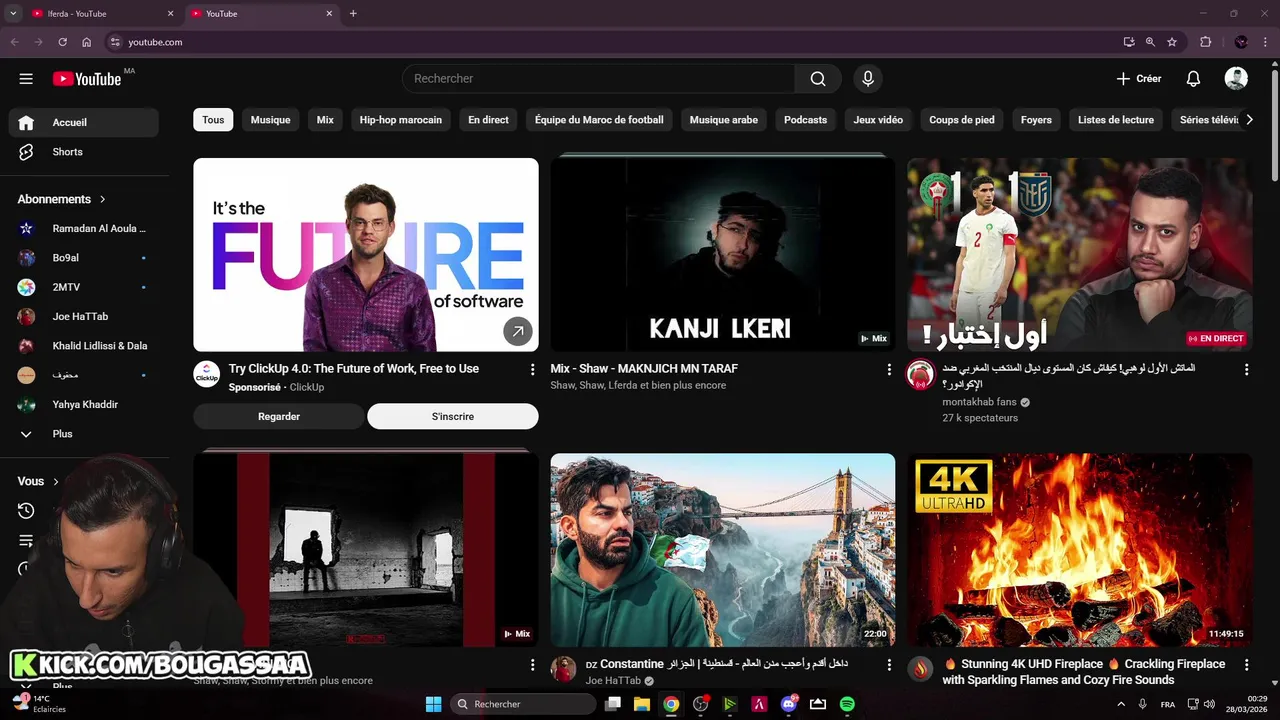Open Mix - Shaw - MAKNJICH MN TARAF title
1280x720 pixels.
[x=644, y=369]
